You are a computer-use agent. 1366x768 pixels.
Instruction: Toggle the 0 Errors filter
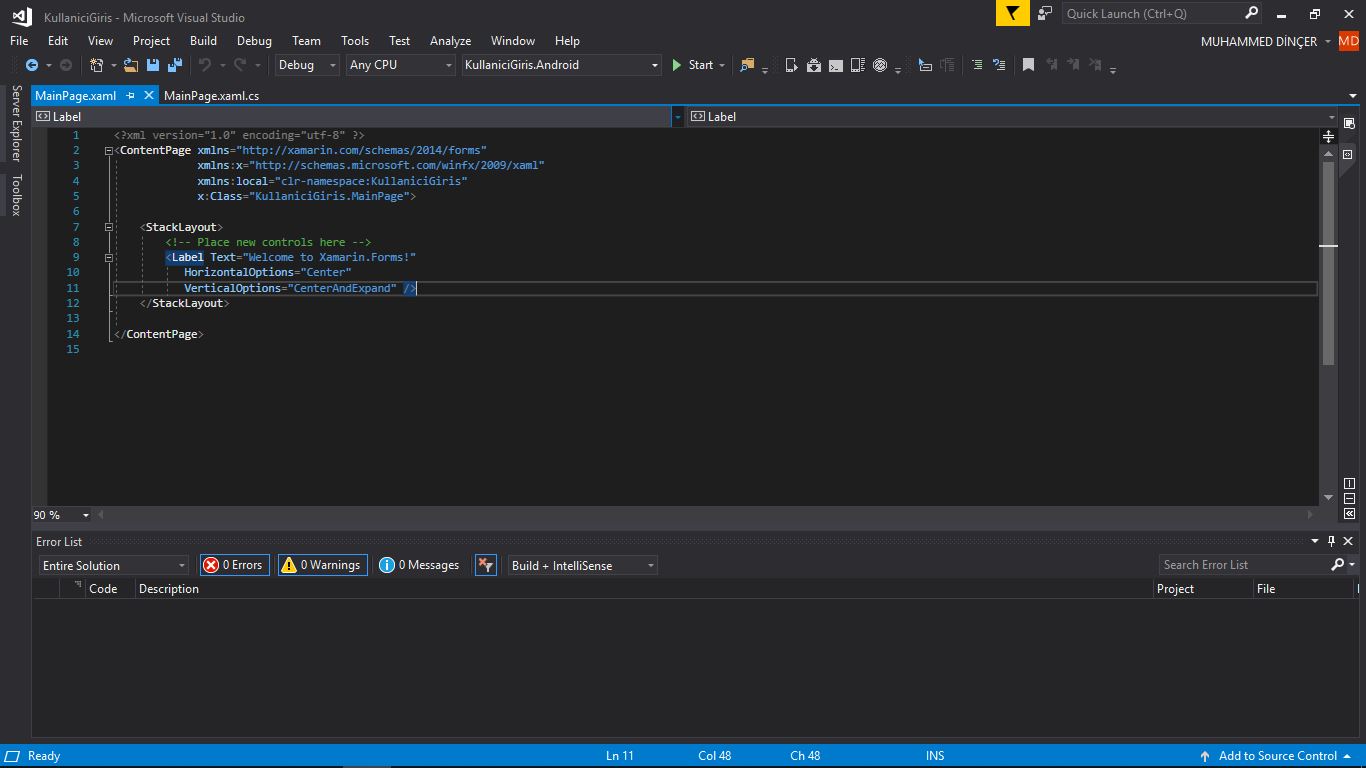[x=235, y=565]
